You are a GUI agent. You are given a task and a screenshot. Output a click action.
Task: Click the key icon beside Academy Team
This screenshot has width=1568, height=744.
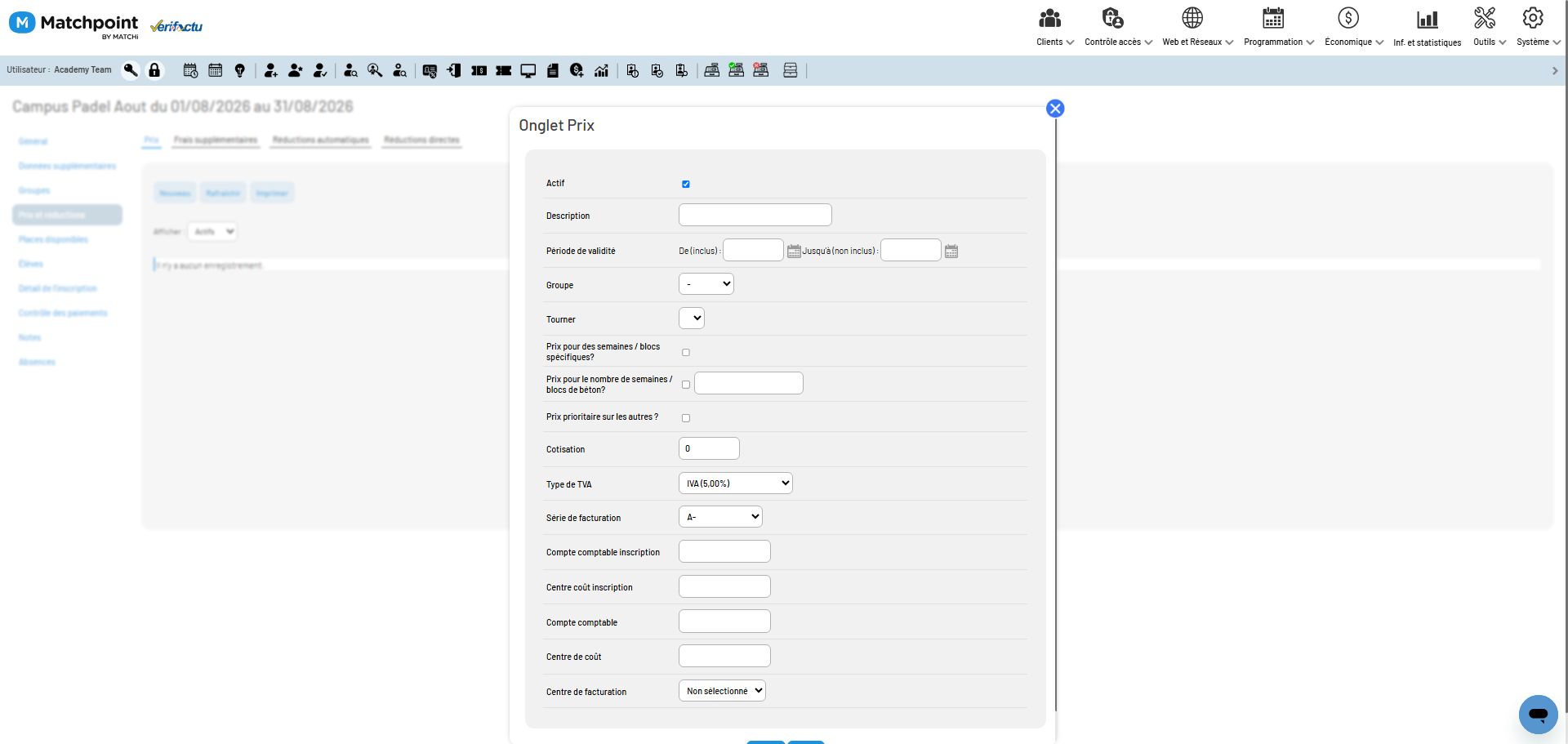(x=131, y=70)
